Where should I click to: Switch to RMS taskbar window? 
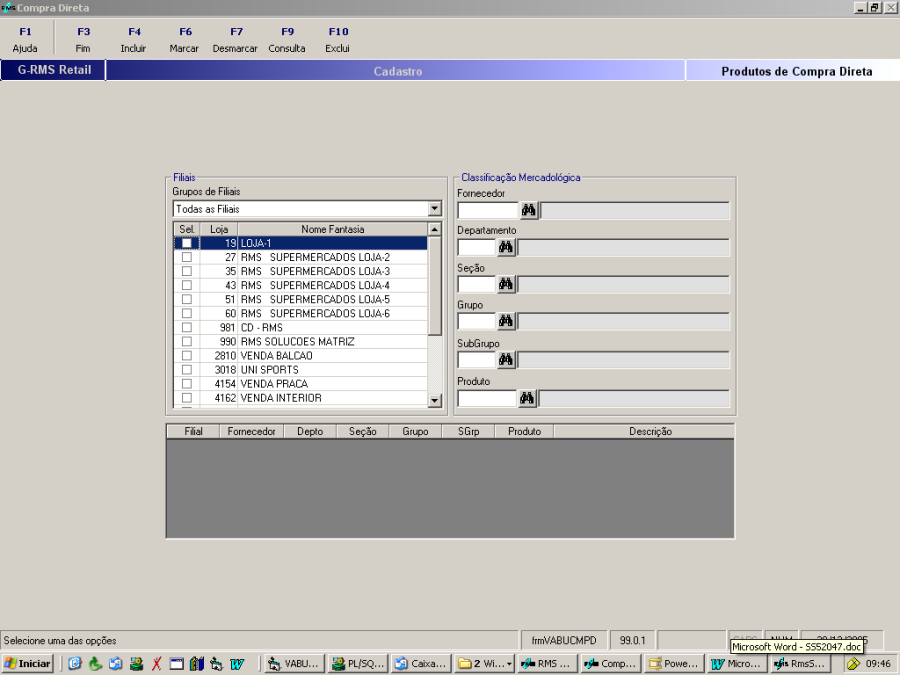click(x=548, y=664)
